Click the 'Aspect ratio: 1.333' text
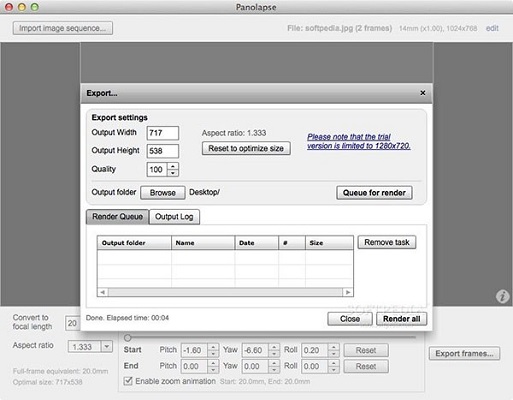 234,133
